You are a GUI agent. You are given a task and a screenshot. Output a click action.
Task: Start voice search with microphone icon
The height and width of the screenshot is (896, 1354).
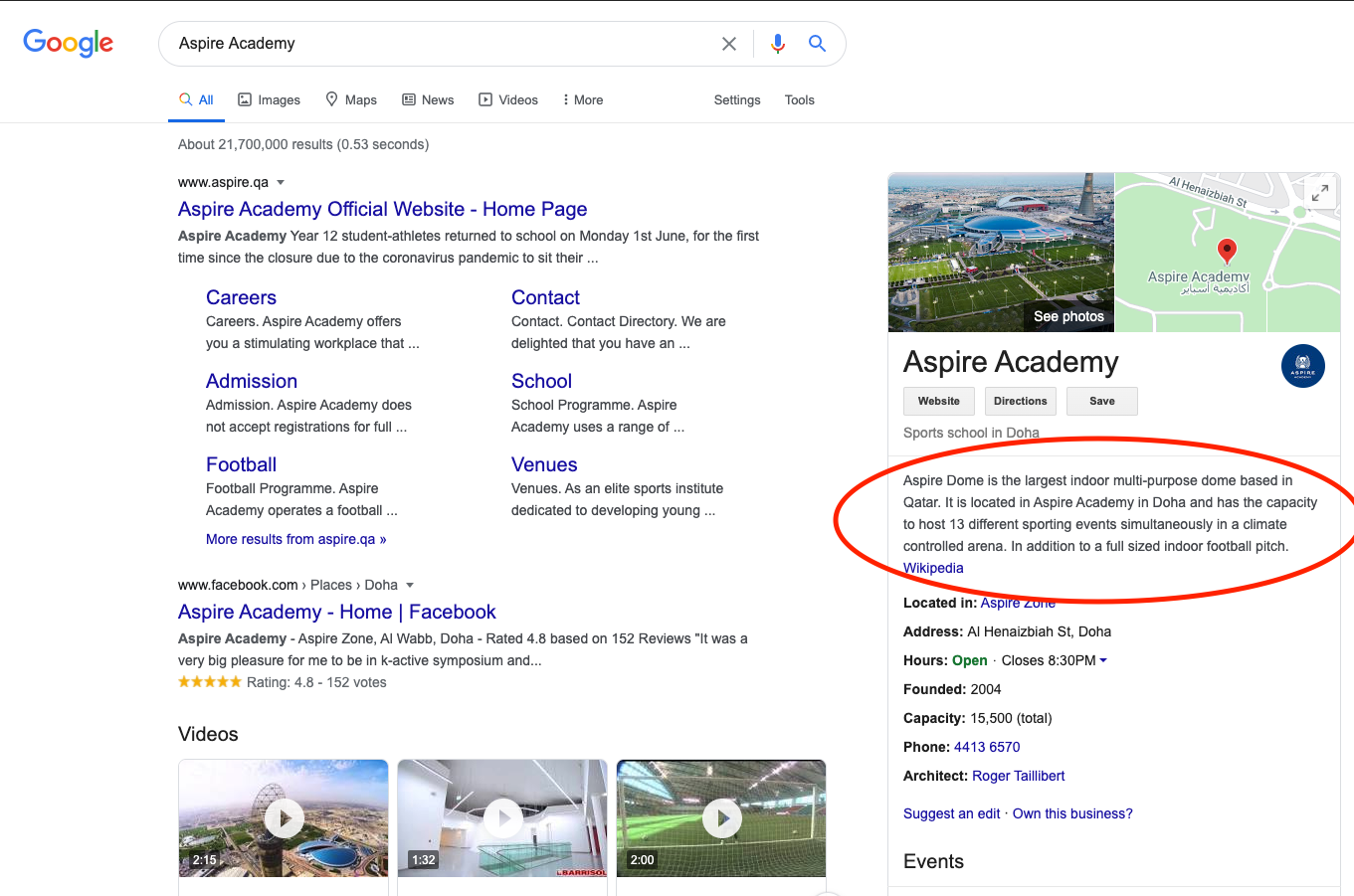click(x=778, y=44)
